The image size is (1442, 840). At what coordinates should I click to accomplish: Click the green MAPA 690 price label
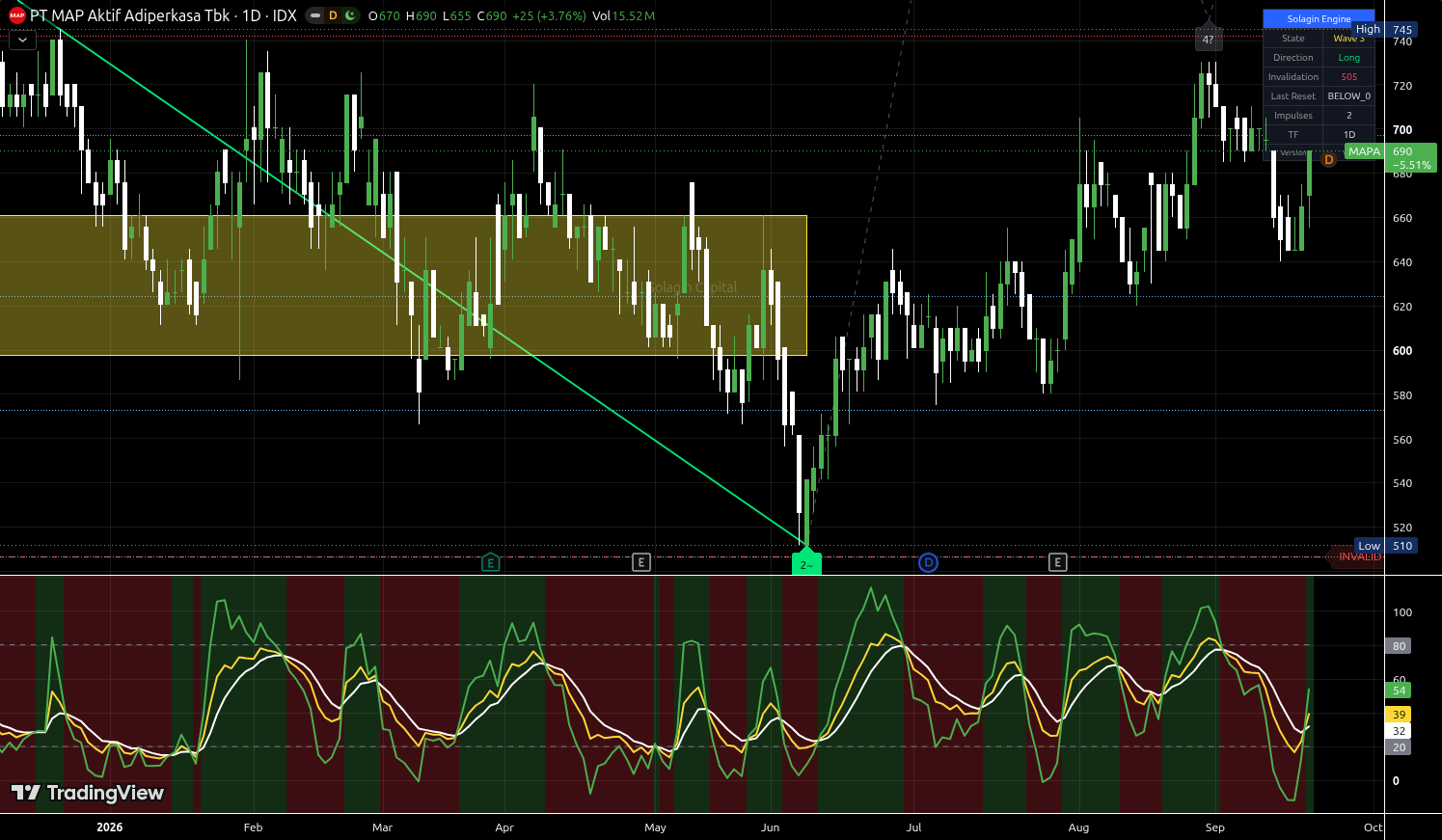(1391, 158)
